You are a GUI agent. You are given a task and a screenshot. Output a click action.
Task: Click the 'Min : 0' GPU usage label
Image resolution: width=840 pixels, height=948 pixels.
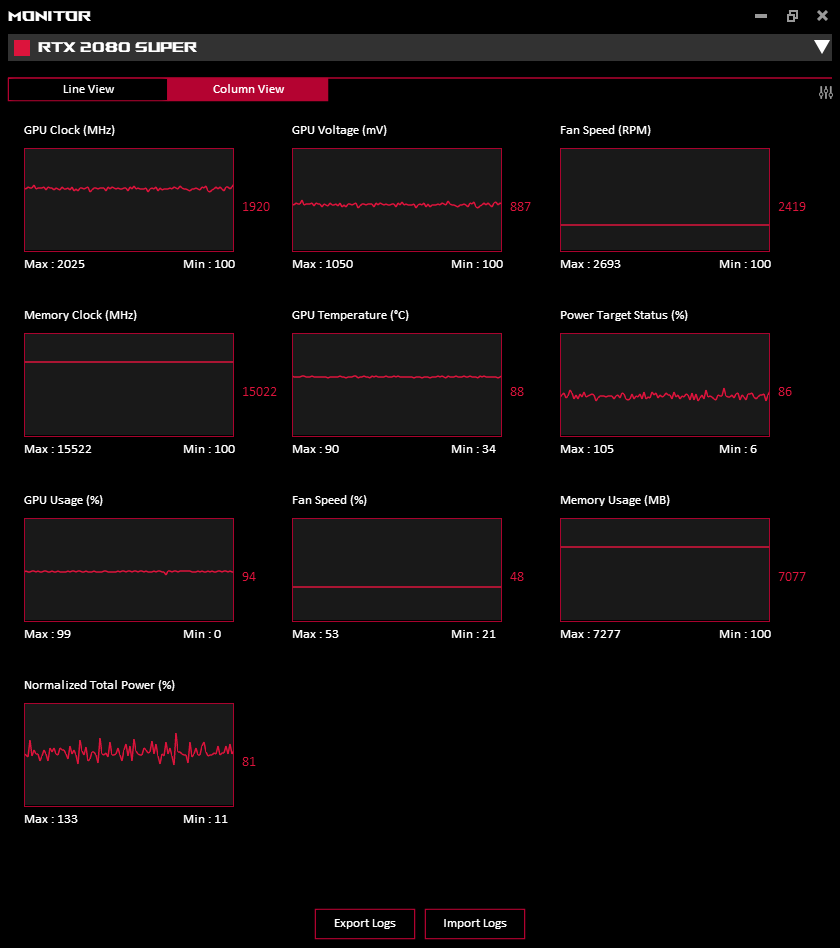coord(202,634)
